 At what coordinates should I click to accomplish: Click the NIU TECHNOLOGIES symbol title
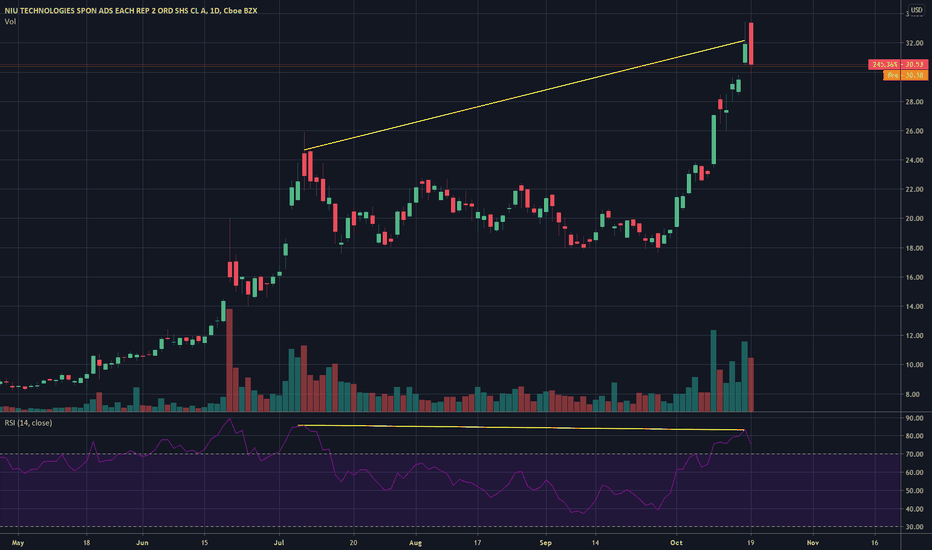tap(131, 10)
